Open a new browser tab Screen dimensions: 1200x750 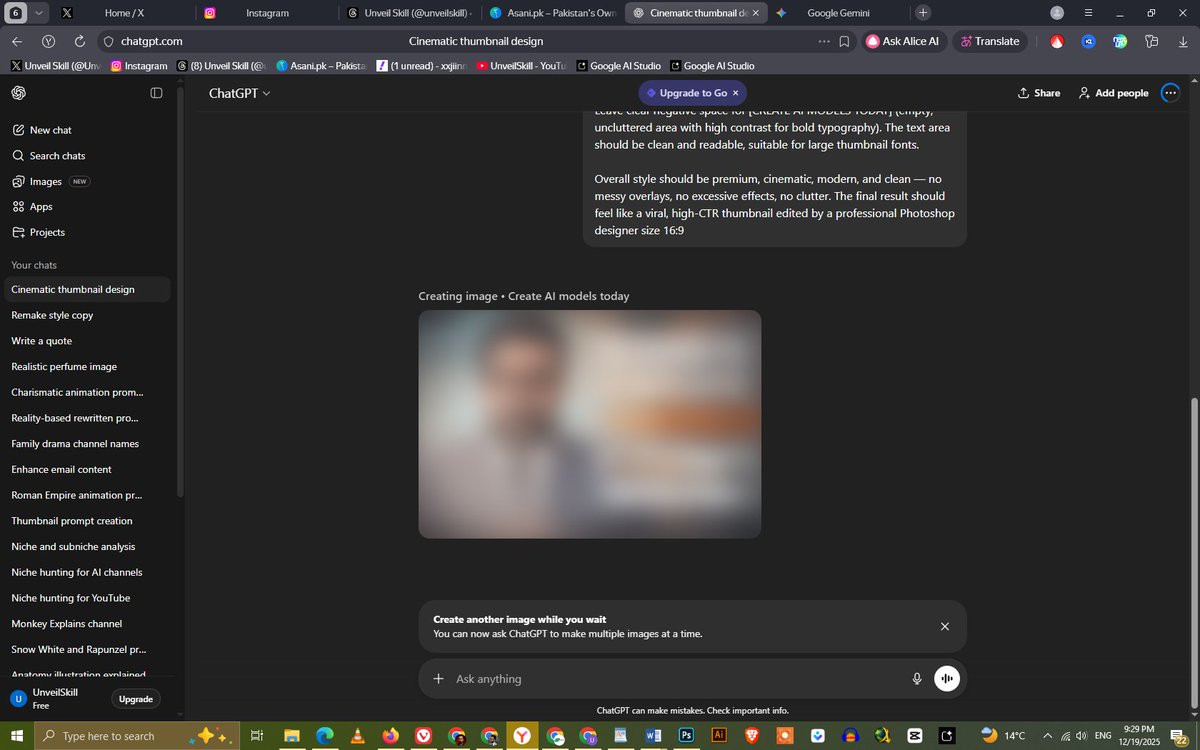tap(923, 13)
